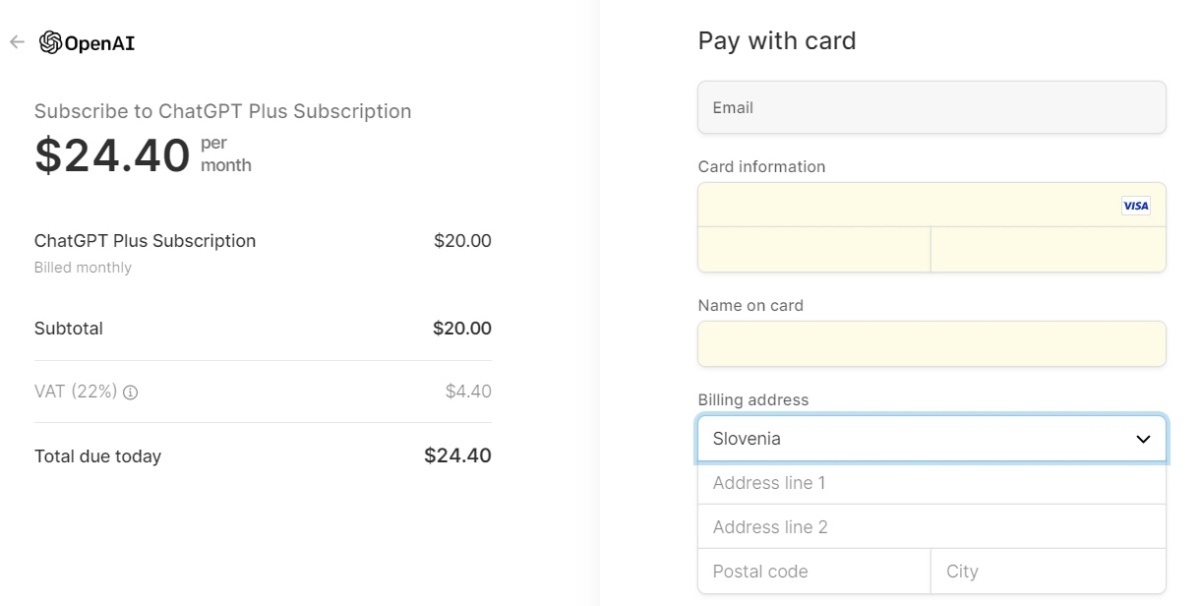
Task: Select the Total due today row
Action: (x=263, y=457)
